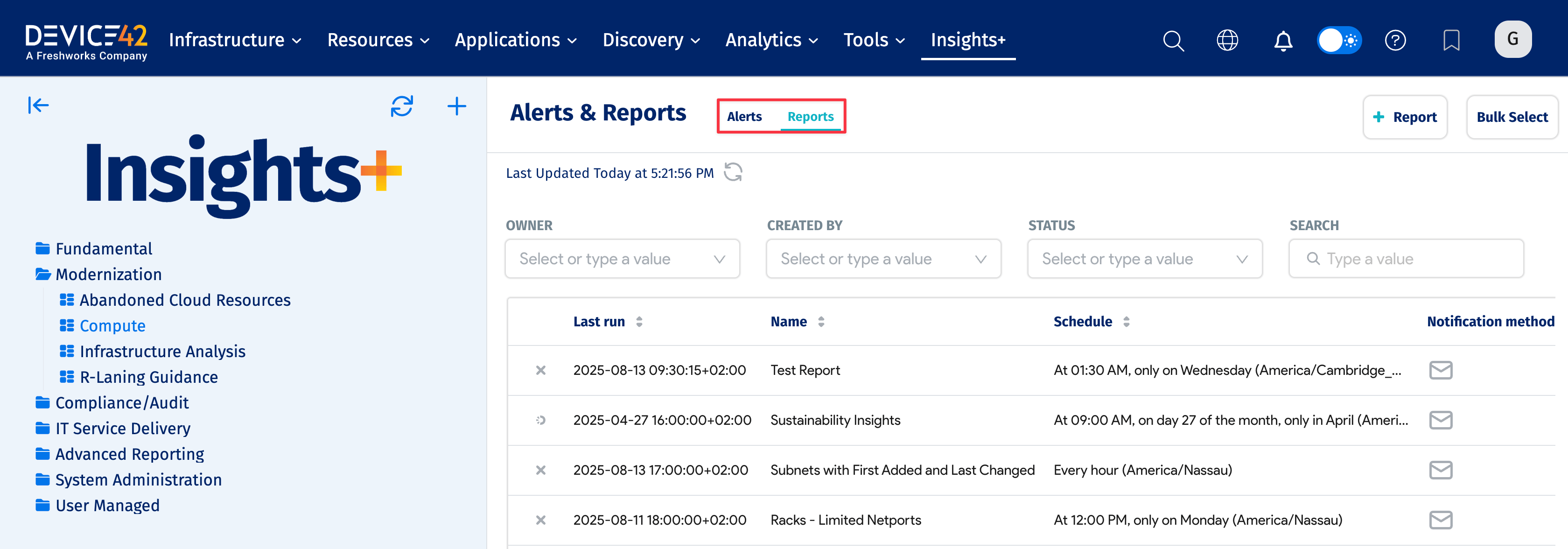This screenshot has height=549, width=1568.
Task: Open the notifications bell
Action: pyautogui.click(x=1283, y=40)
